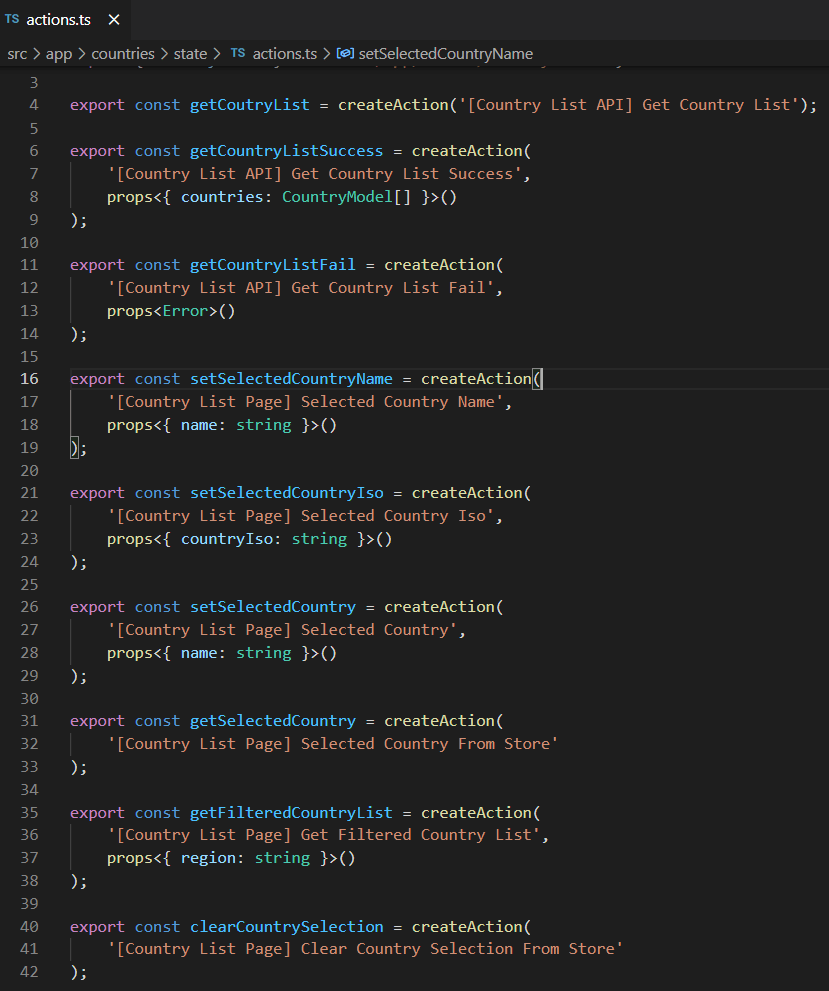Click the TypeScript file icon in the tab

pos(12,19)
